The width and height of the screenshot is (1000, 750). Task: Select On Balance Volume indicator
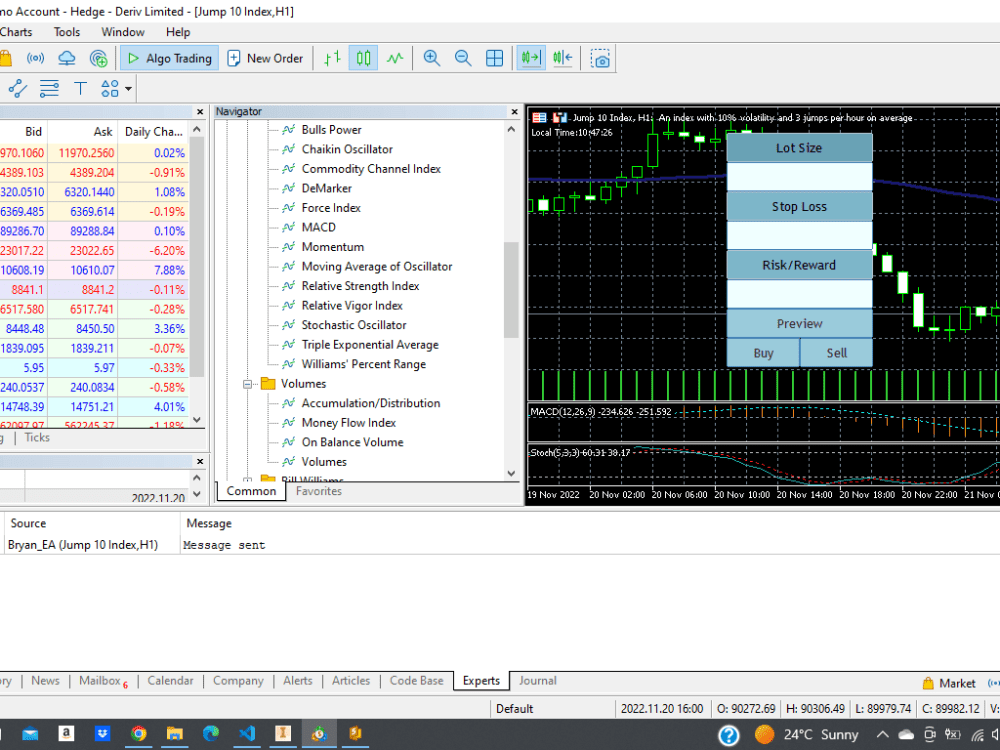(x=352, y=442)
